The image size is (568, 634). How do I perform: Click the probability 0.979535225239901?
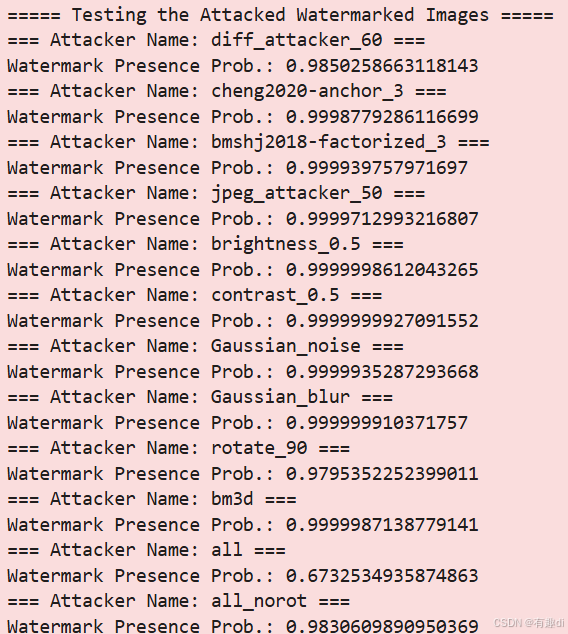(x=382, y=473)
